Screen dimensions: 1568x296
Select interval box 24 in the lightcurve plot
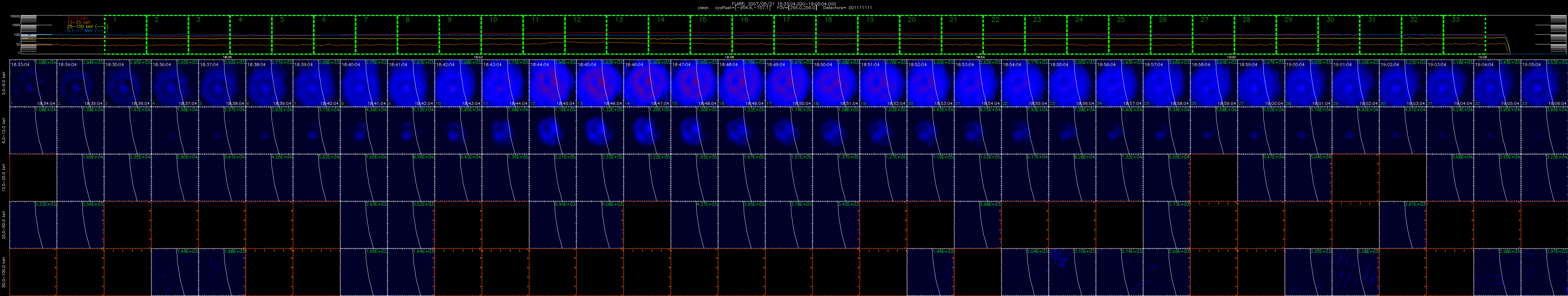coord(1088,35)
